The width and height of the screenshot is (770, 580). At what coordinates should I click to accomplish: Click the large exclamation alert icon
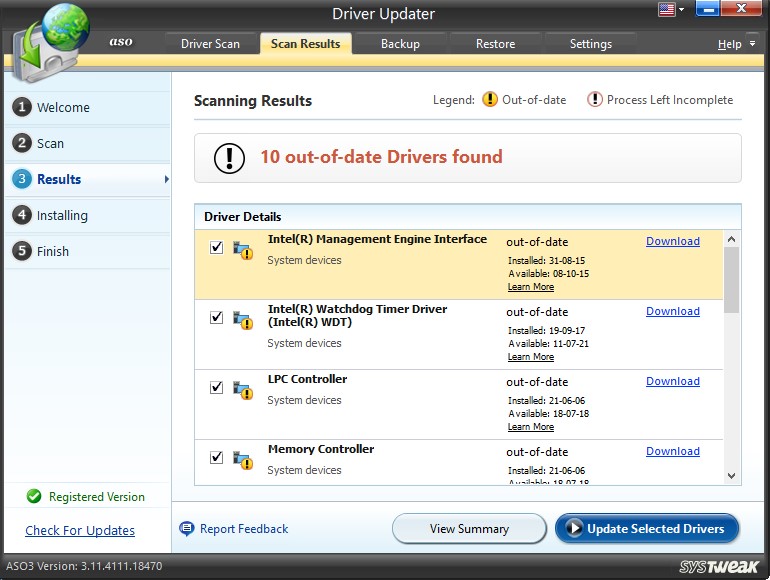click(230, 158)
